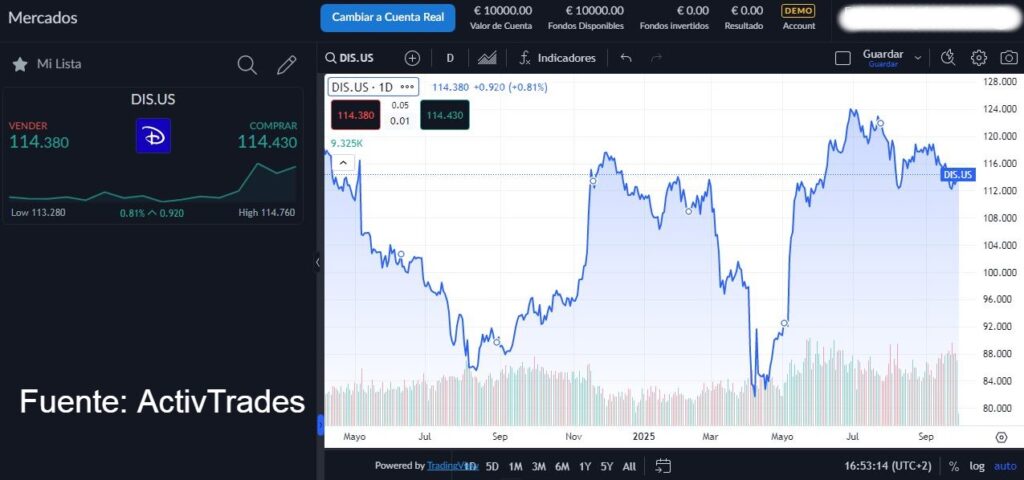The height and width of the screenshot is (480, 1024).
Task: Click Cambiar a Cuenta Real button
Action: (387, 17)
